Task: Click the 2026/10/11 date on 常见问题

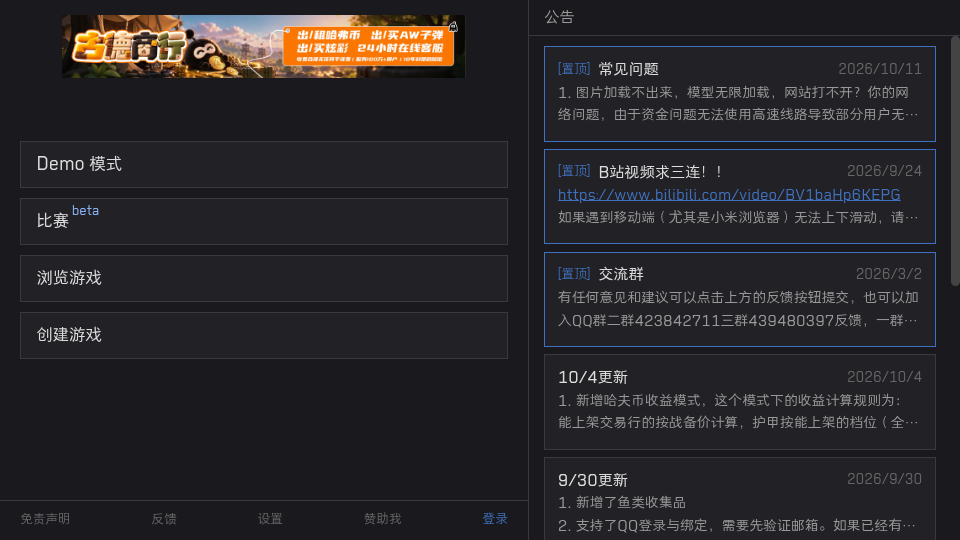Action: tap(880, 69)
